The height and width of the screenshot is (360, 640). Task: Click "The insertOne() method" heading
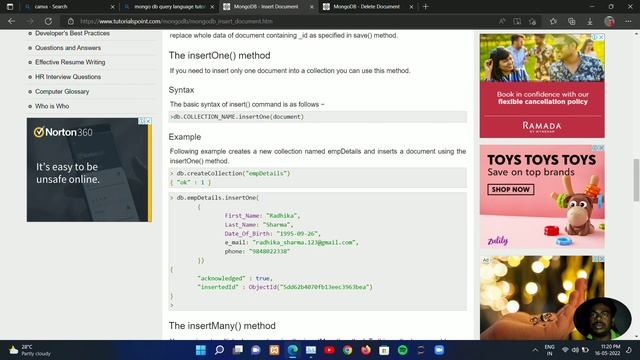point(220,55)
